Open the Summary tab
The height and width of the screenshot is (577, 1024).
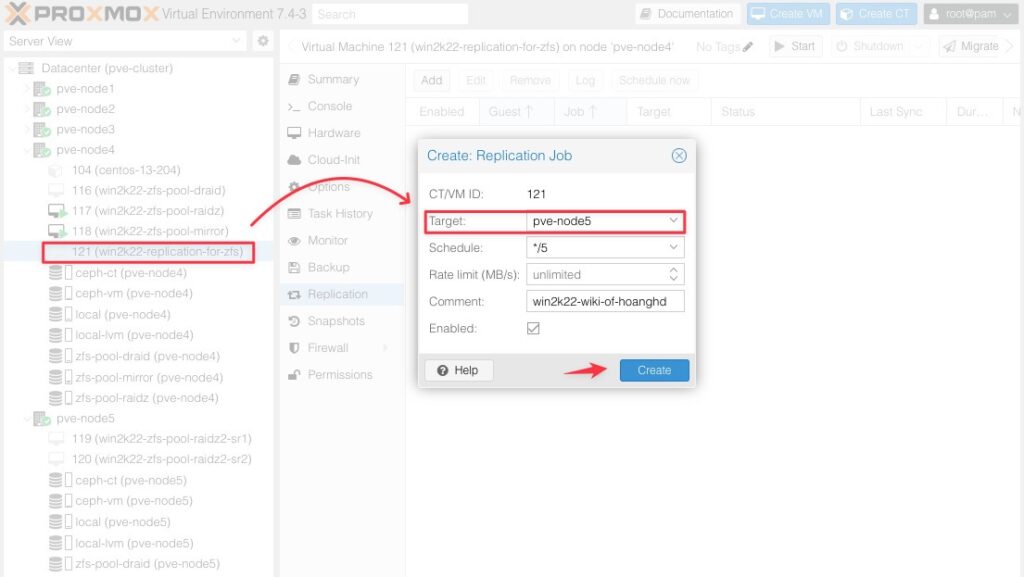click(342, 79)
